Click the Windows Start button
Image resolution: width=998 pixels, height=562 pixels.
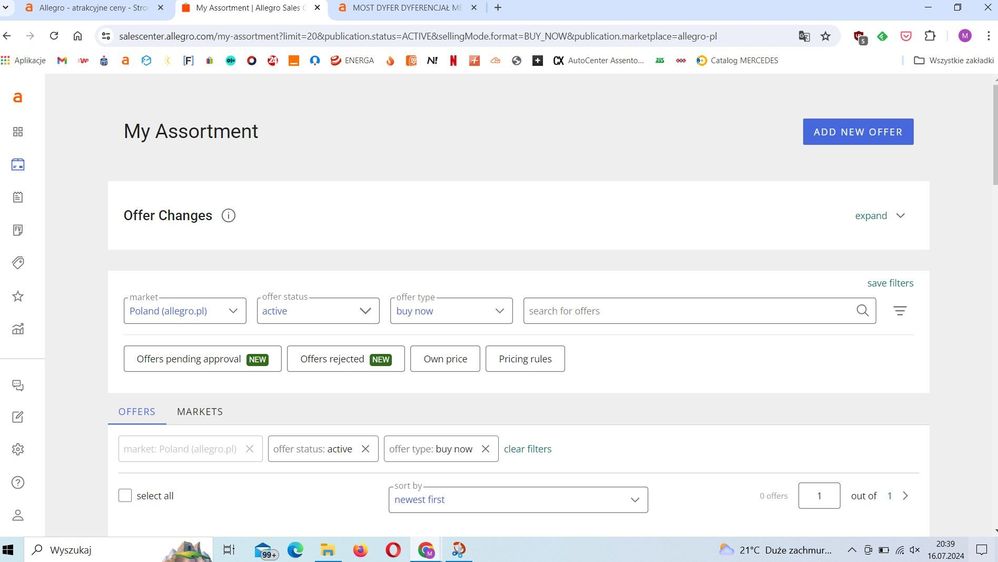tap(8, 550)
